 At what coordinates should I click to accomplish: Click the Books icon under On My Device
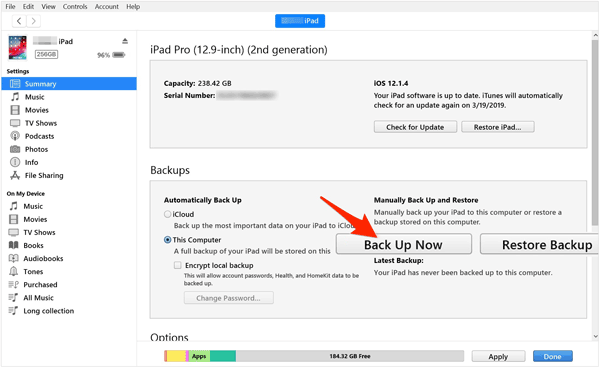(14, 245)
